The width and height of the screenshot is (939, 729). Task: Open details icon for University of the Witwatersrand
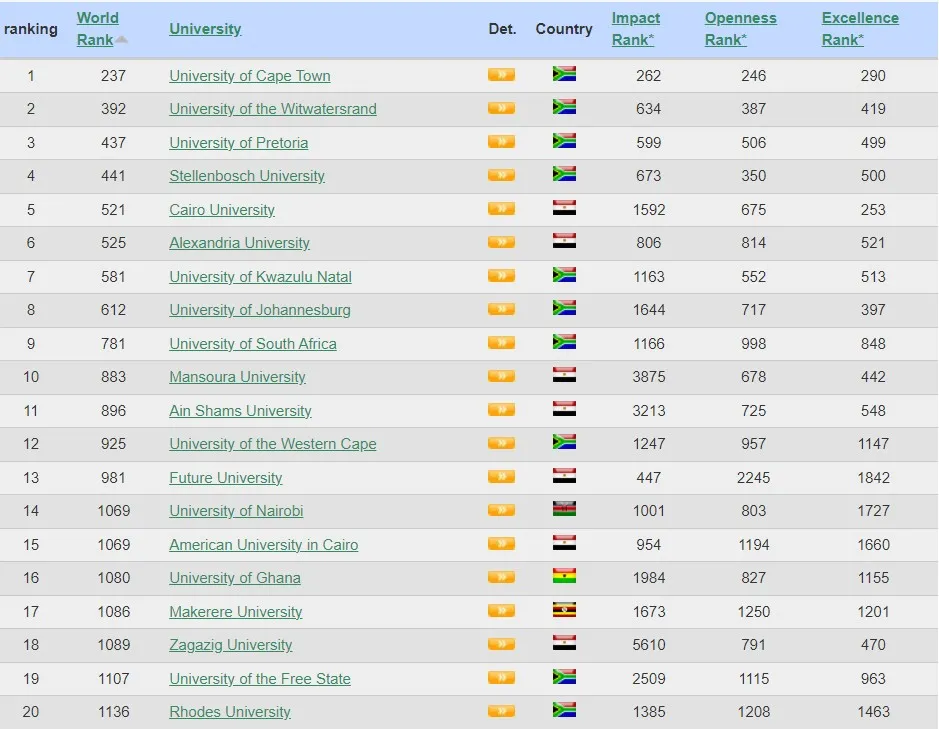coord(501,108)
